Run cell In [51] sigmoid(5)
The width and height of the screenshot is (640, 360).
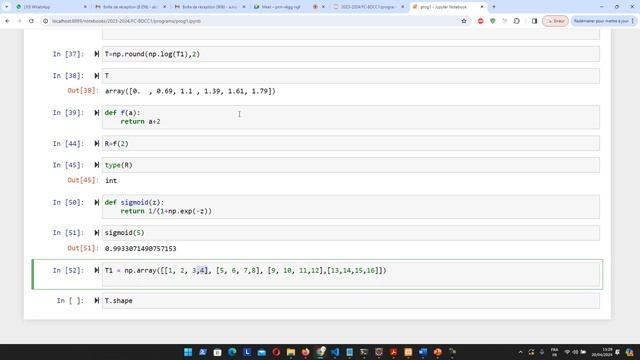[97, 233]
